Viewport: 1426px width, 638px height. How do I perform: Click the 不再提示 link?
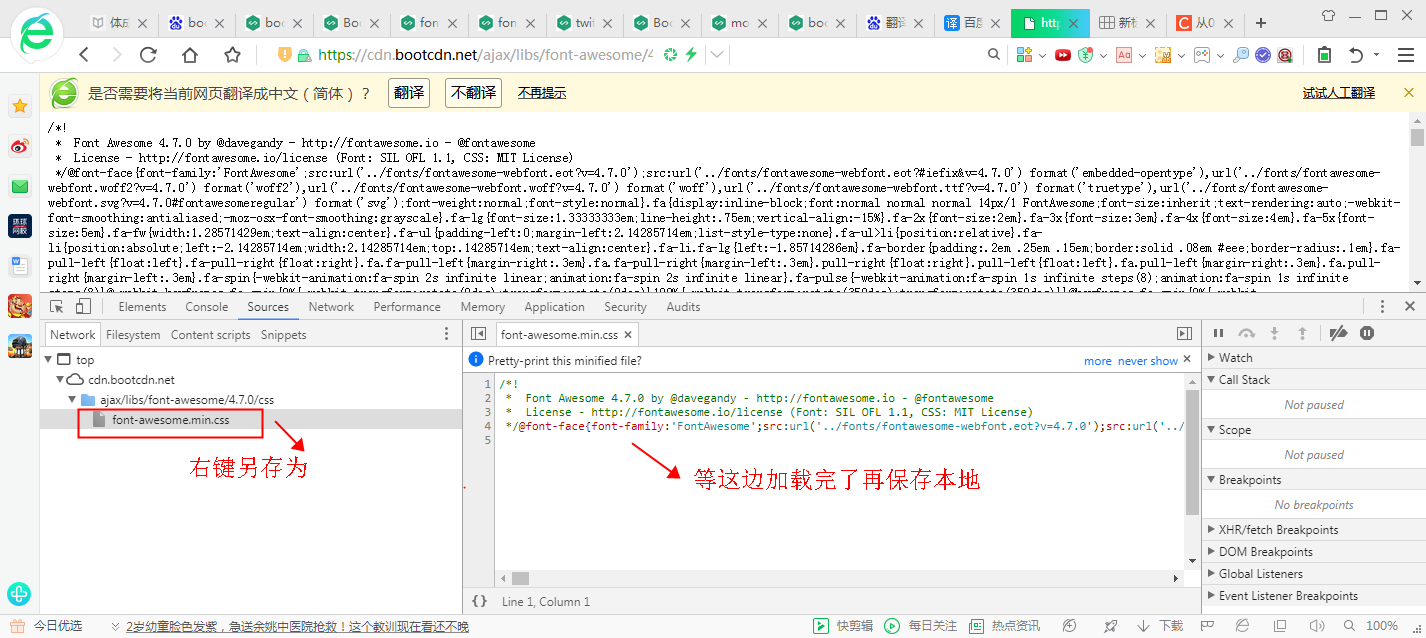(x=542, y=93)
